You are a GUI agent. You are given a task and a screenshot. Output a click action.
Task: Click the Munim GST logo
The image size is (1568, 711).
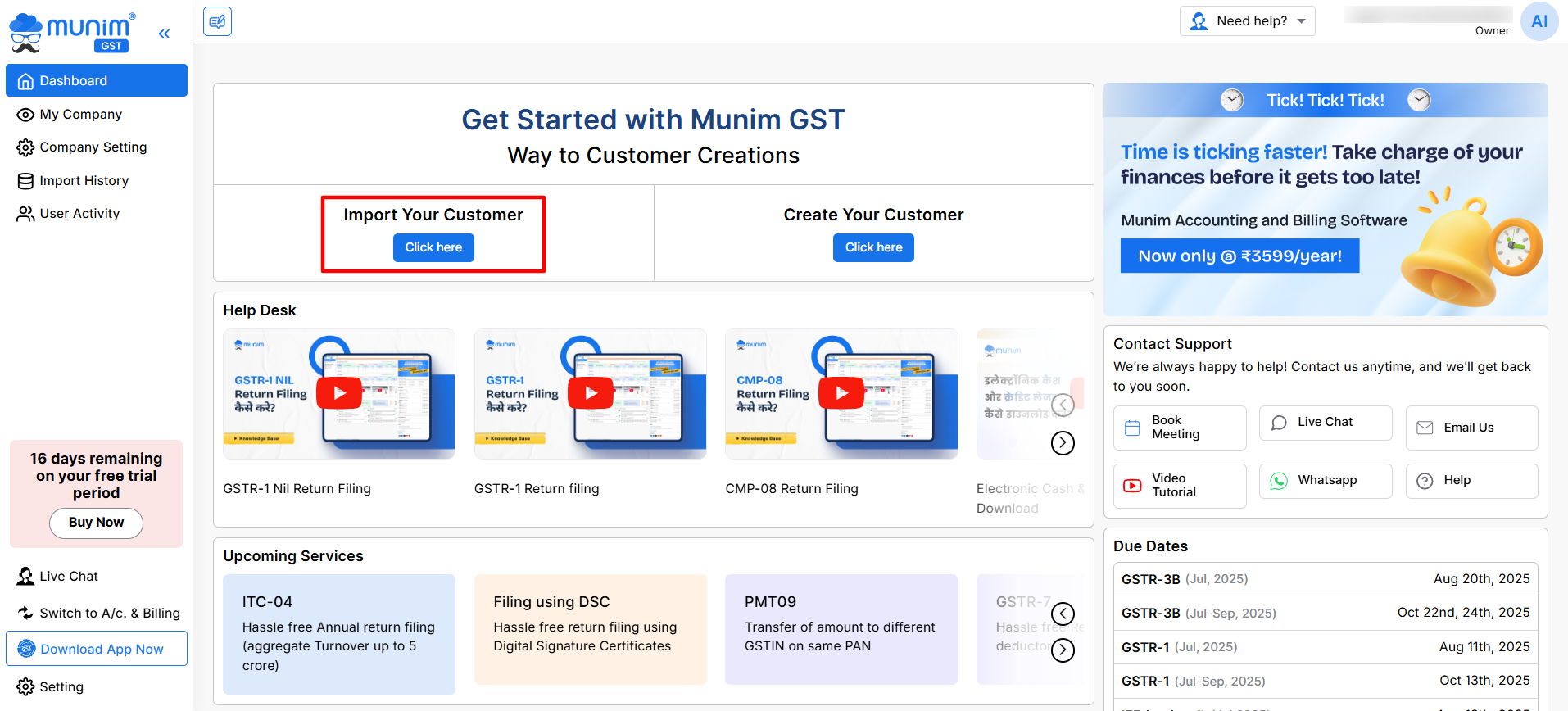(72, 33)
